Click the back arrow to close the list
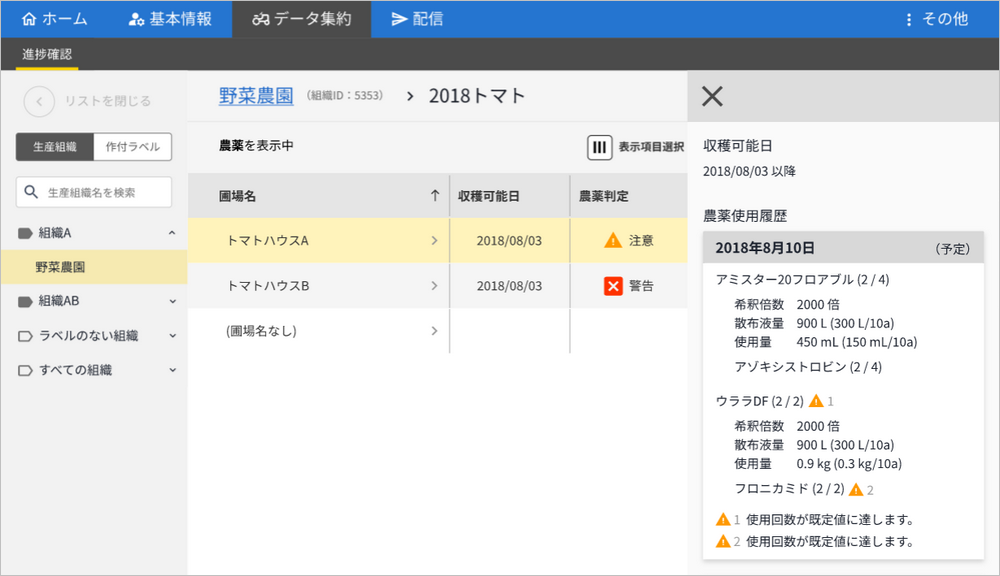 [38, 100]
